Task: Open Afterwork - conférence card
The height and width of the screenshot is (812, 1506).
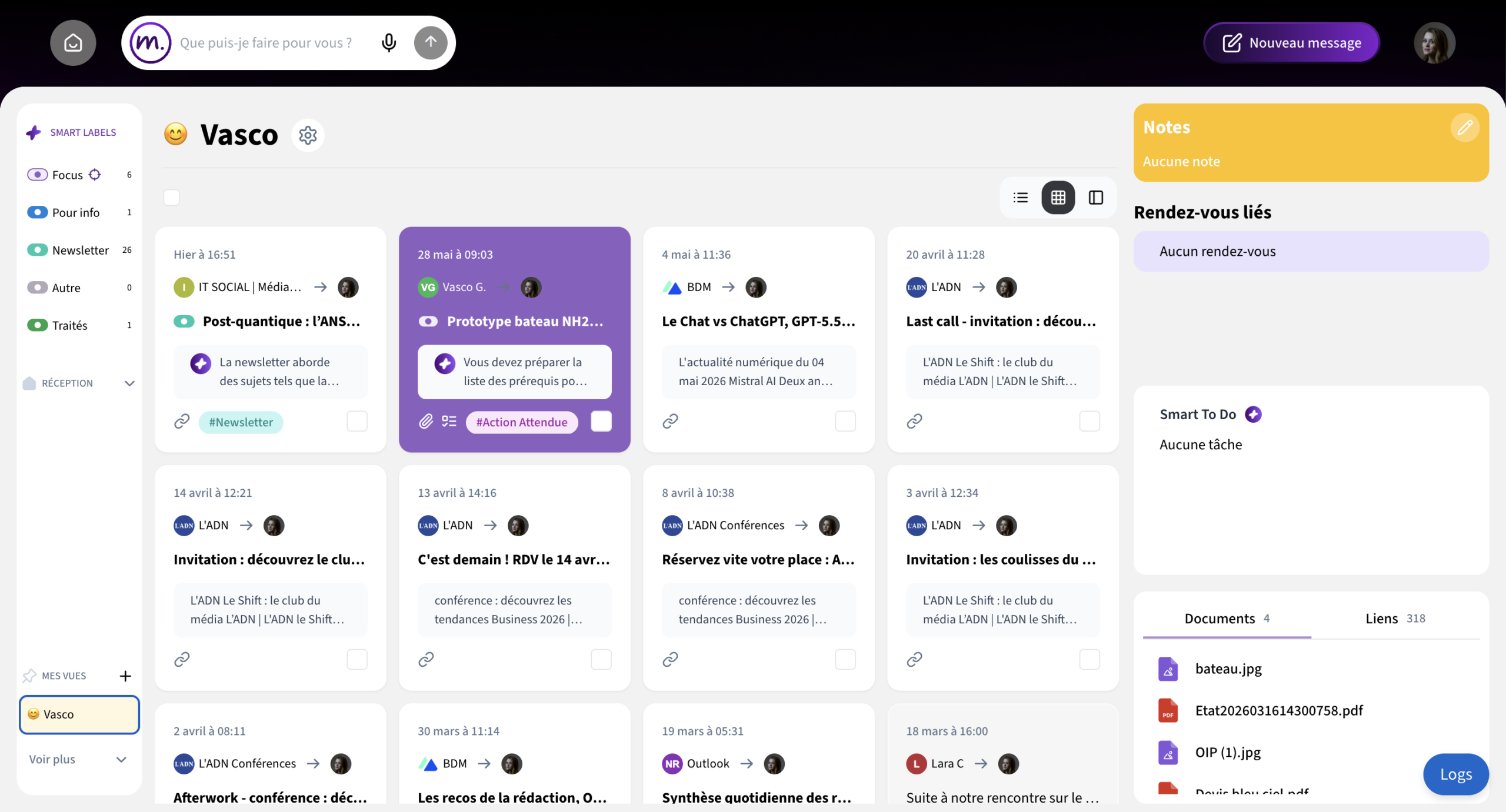Action: click(270, 754)
